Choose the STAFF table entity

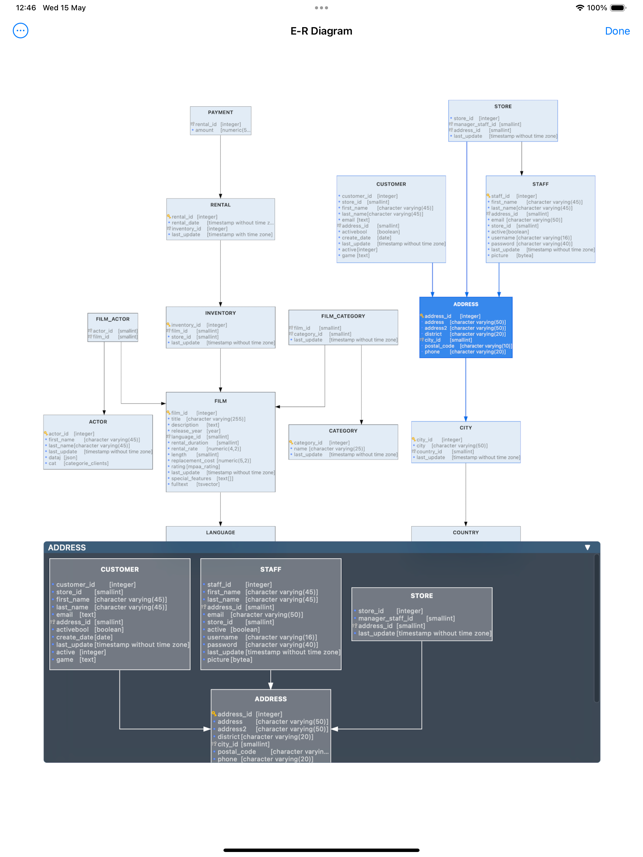[540, 219]
